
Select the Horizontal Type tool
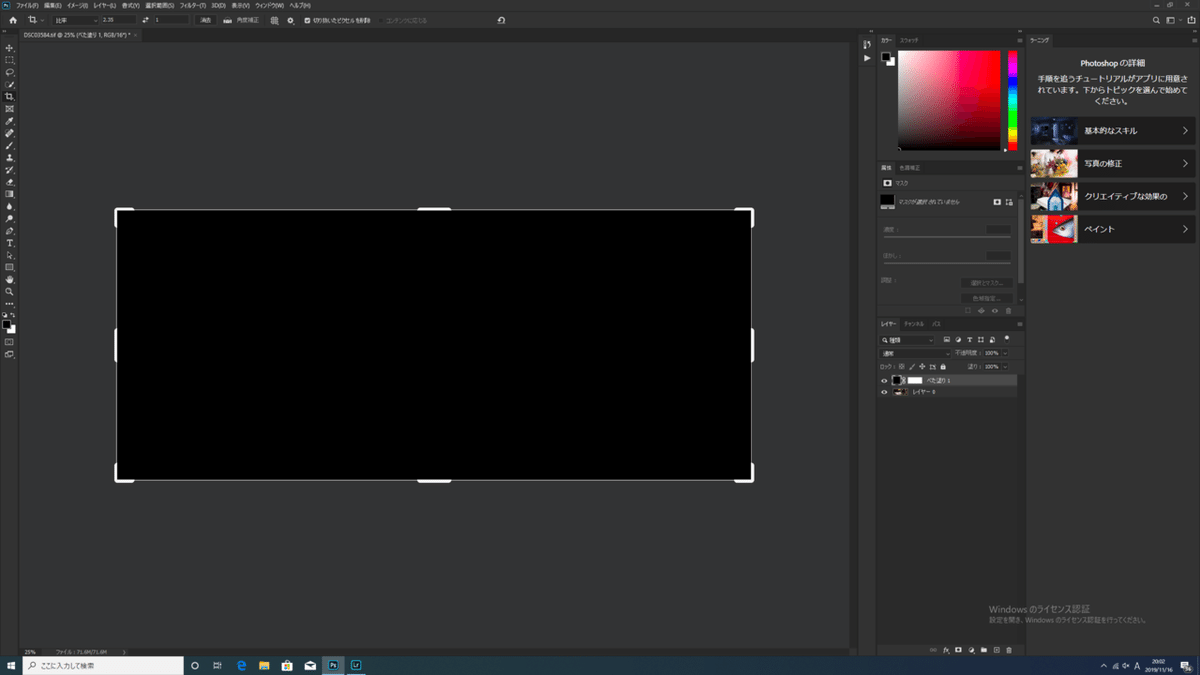click(10, 243)
